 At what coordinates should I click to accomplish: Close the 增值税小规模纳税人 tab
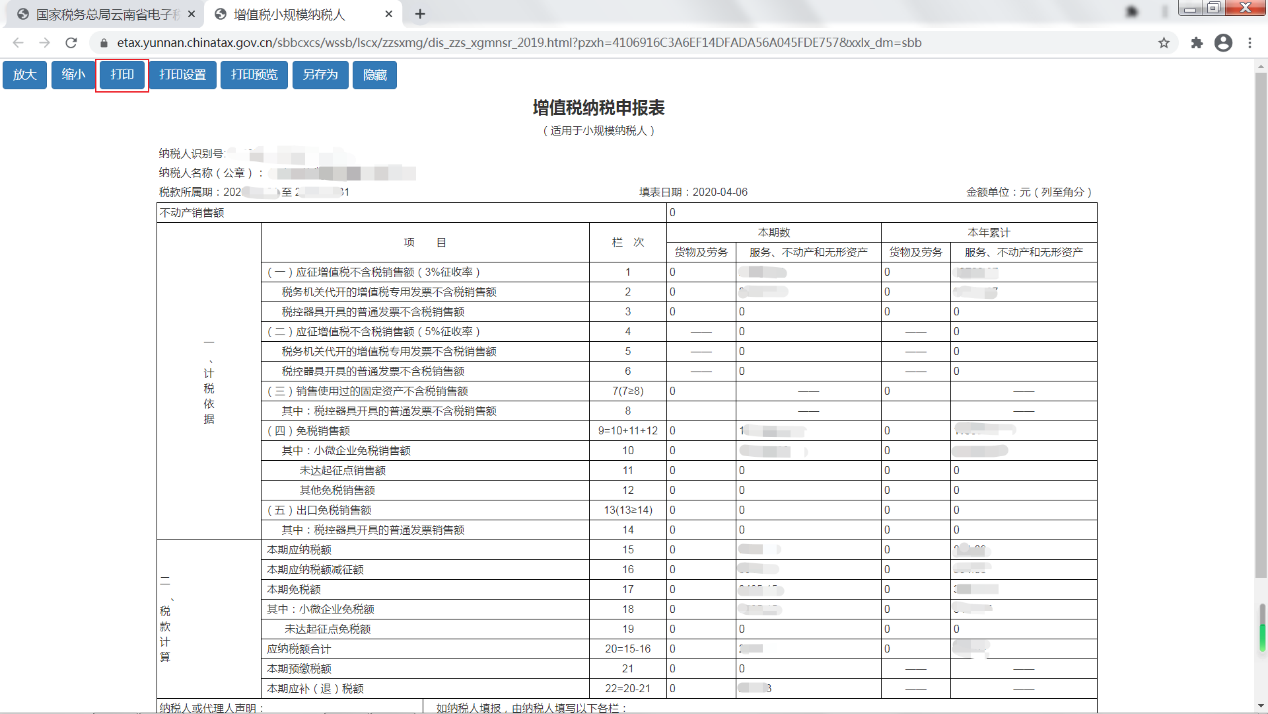pos(389,14)
